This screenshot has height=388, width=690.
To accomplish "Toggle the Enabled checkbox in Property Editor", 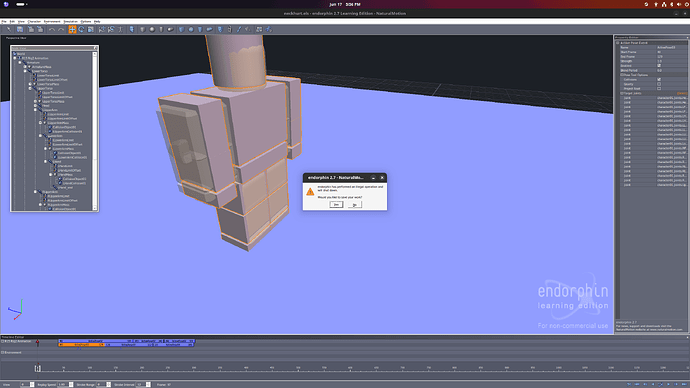I will pos(659,66).
